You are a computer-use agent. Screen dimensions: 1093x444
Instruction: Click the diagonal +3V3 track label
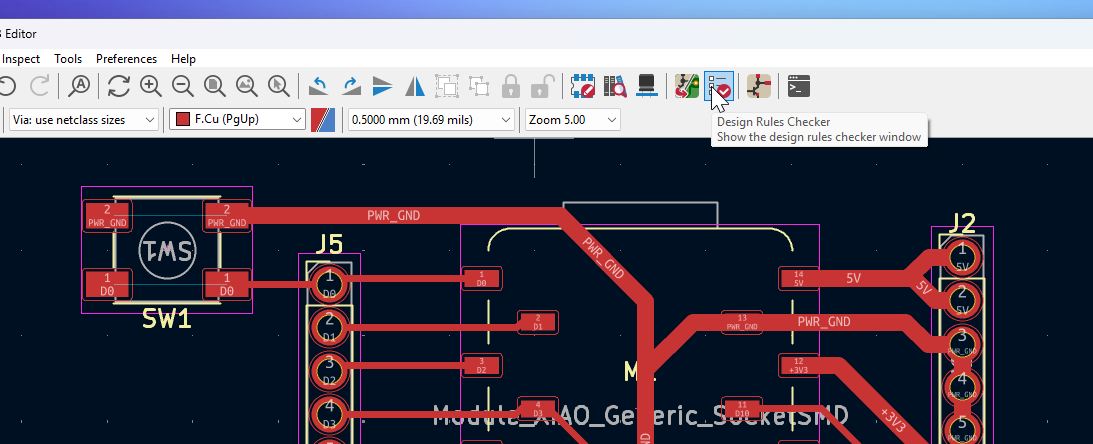click(894, 420)
